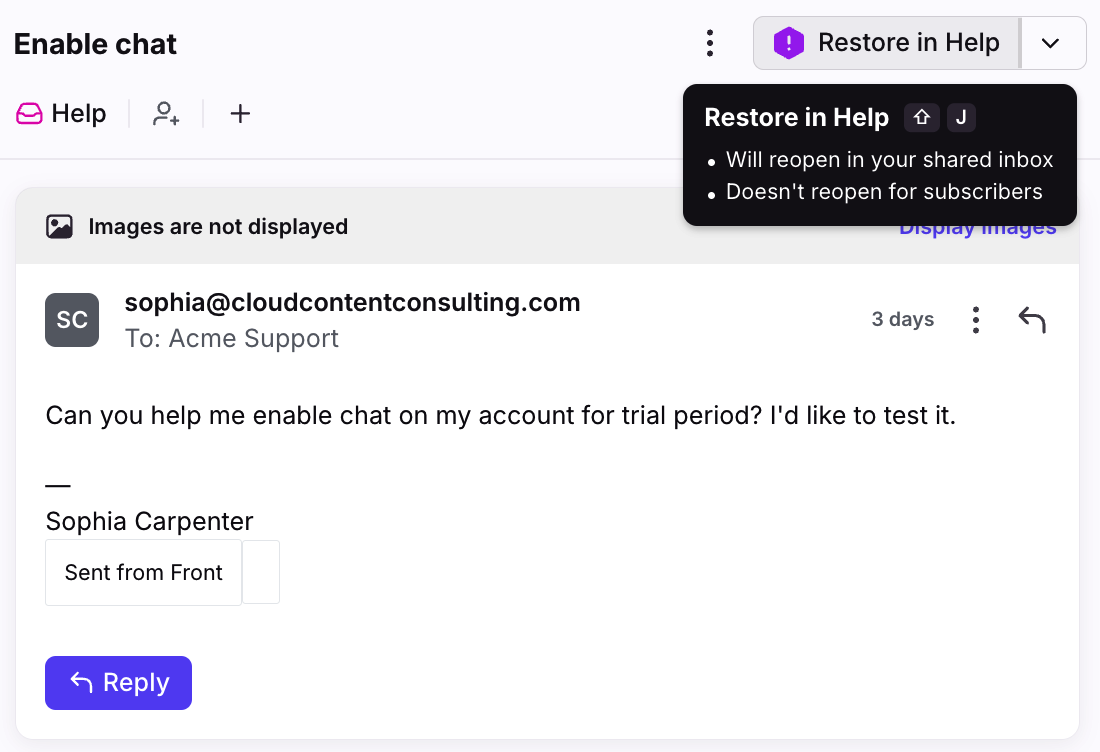Click the purple hexagon alert icon
Image resolution: width=1100 pixels, height=752 pixels.
point(789,43)
